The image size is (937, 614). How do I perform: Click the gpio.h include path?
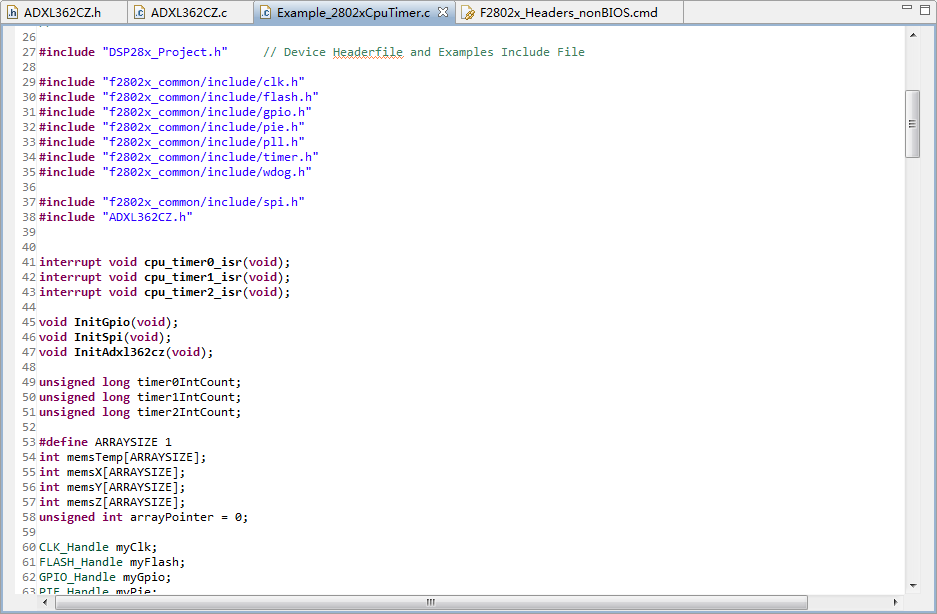tap(207, 112)
